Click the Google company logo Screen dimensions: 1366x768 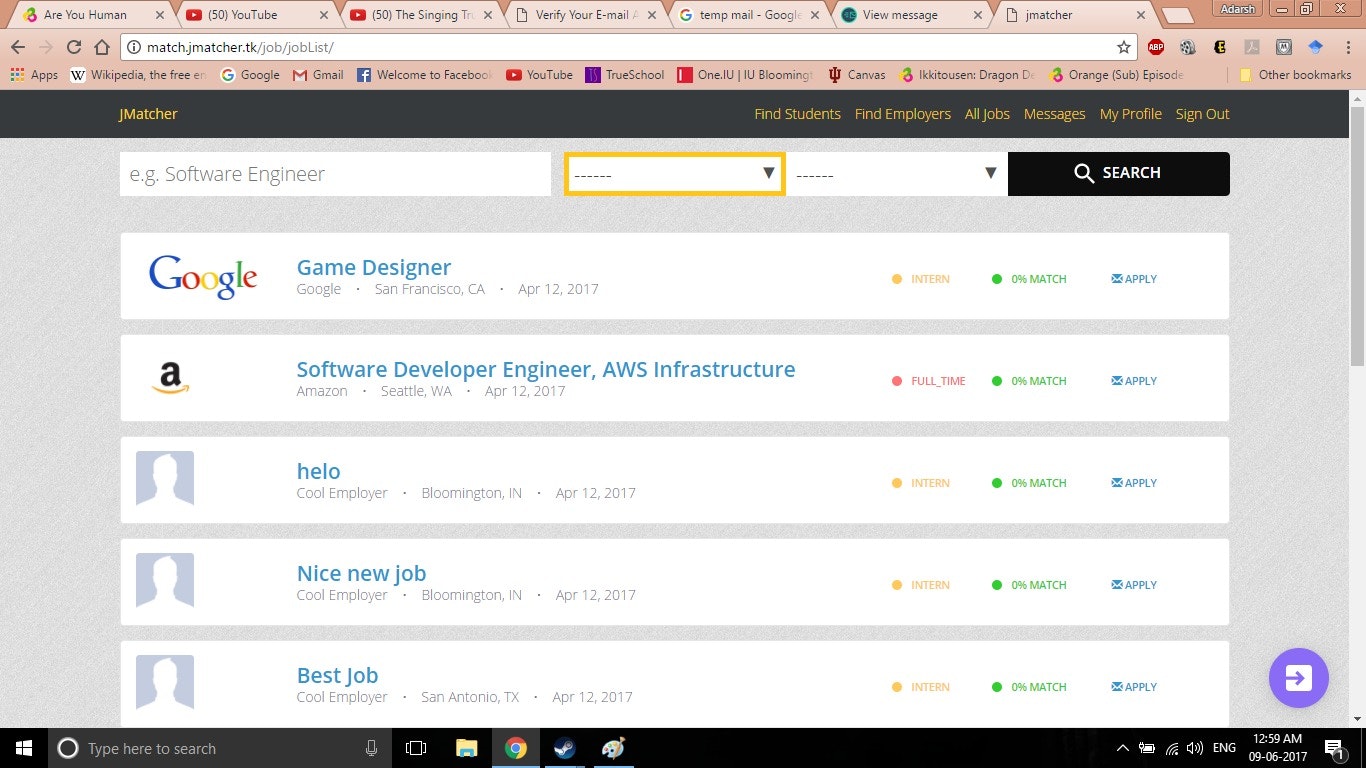(203, 276)
